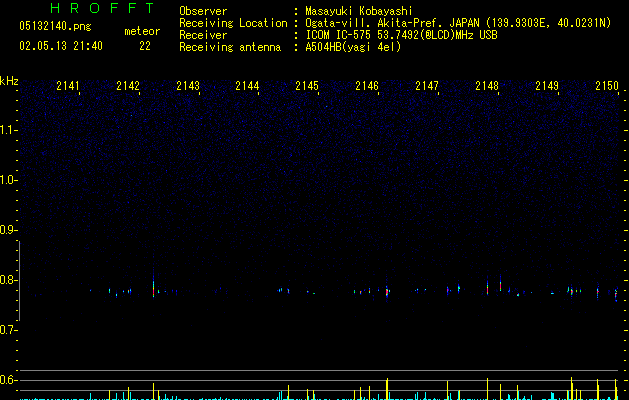Click the 2148 time axis marker
The image size is (629, 400).
(487, 85)
